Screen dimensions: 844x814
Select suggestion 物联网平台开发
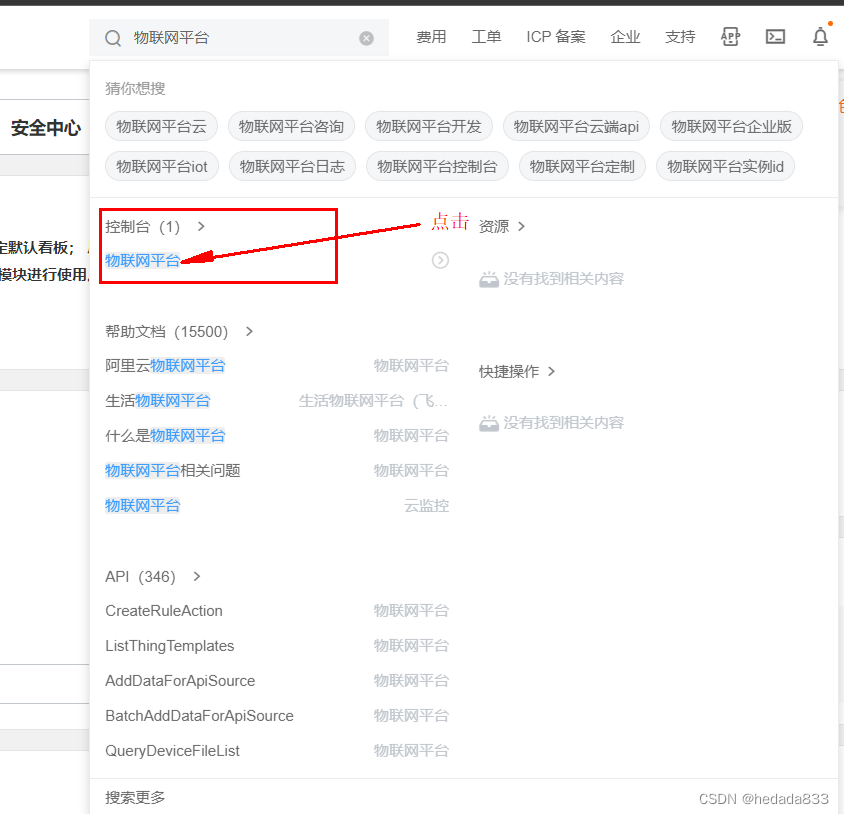[x=428, y=127]
